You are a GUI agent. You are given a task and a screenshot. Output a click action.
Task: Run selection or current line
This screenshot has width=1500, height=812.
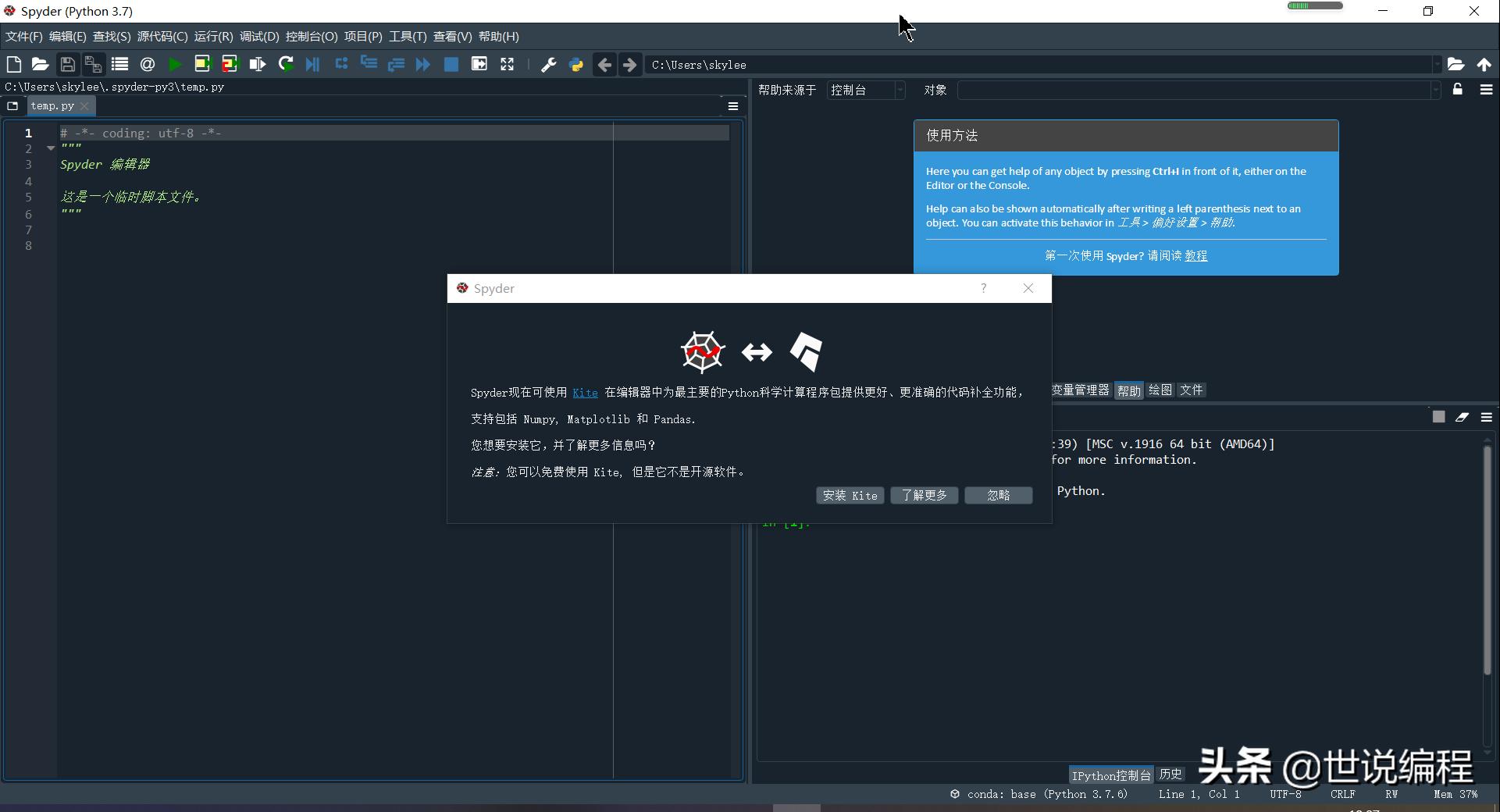pos(257,64)
